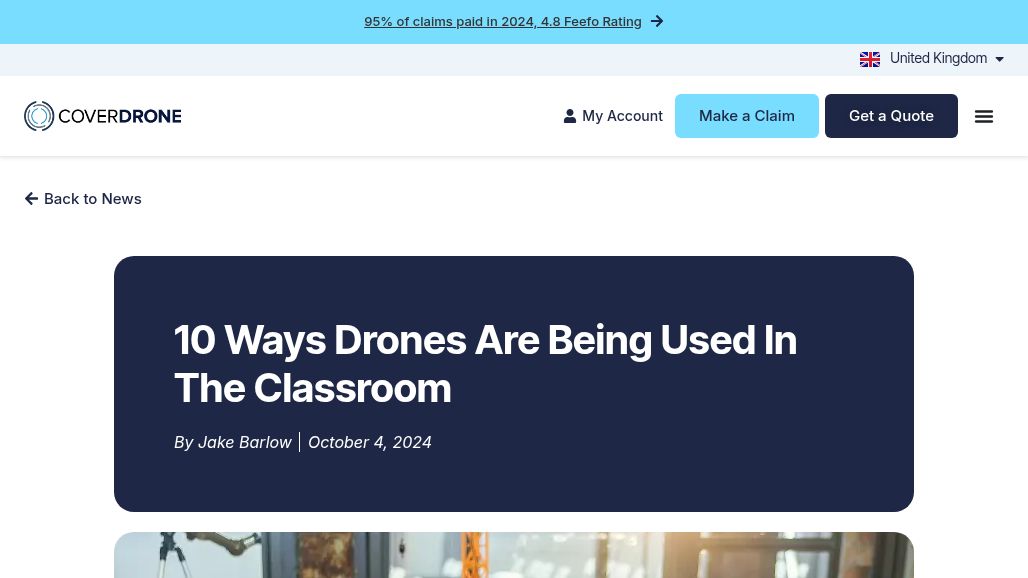Click the user profile icon beside My Account
The image size is (1028, 578).
pyautogui.click(x=570, y=116)
